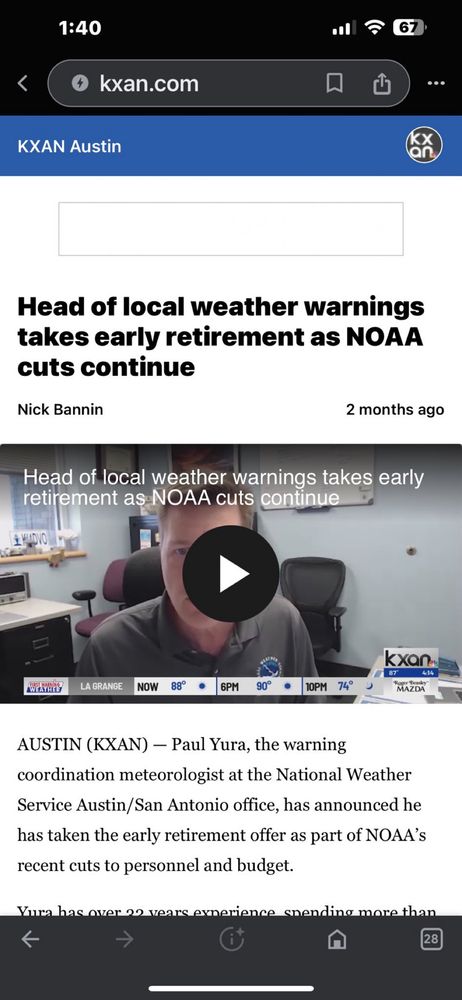Screen dimensions: 462x1000
Task: Tap the 2 months ago timestamp
Action: 395,409
